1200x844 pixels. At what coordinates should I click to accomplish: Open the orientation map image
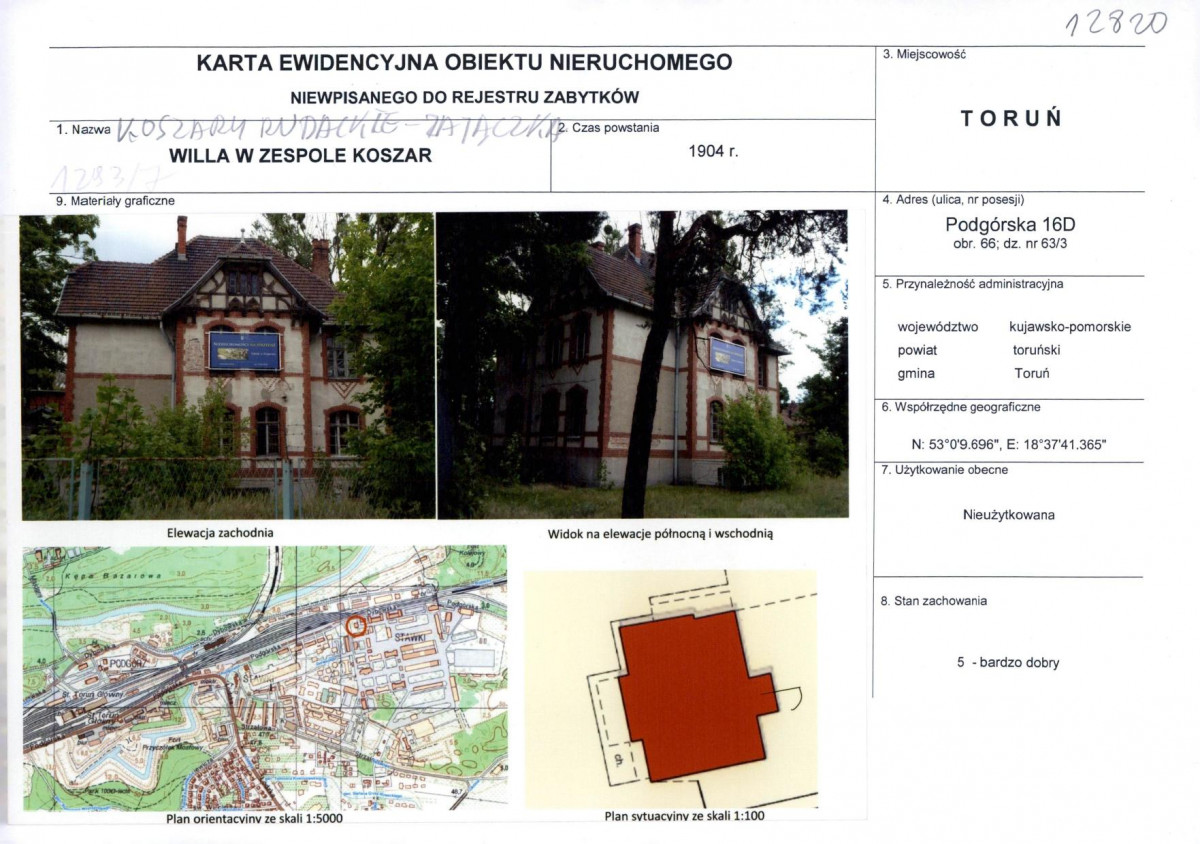[x=265, y=678]
